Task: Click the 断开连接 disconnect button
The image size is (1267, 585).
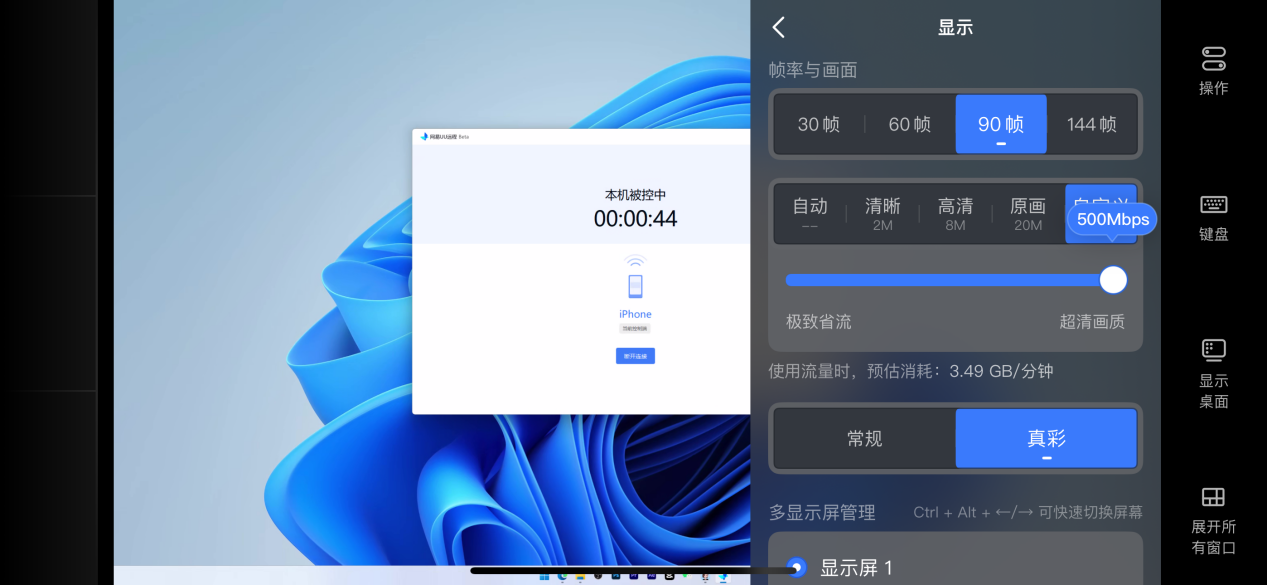Action: point(635,356)
